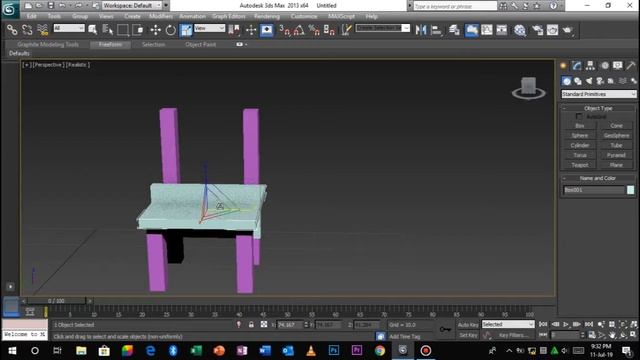This screenshot has height=360, width=640.
Task: Collapse the Name and Color rollout
Action: [x=598, y=178]
